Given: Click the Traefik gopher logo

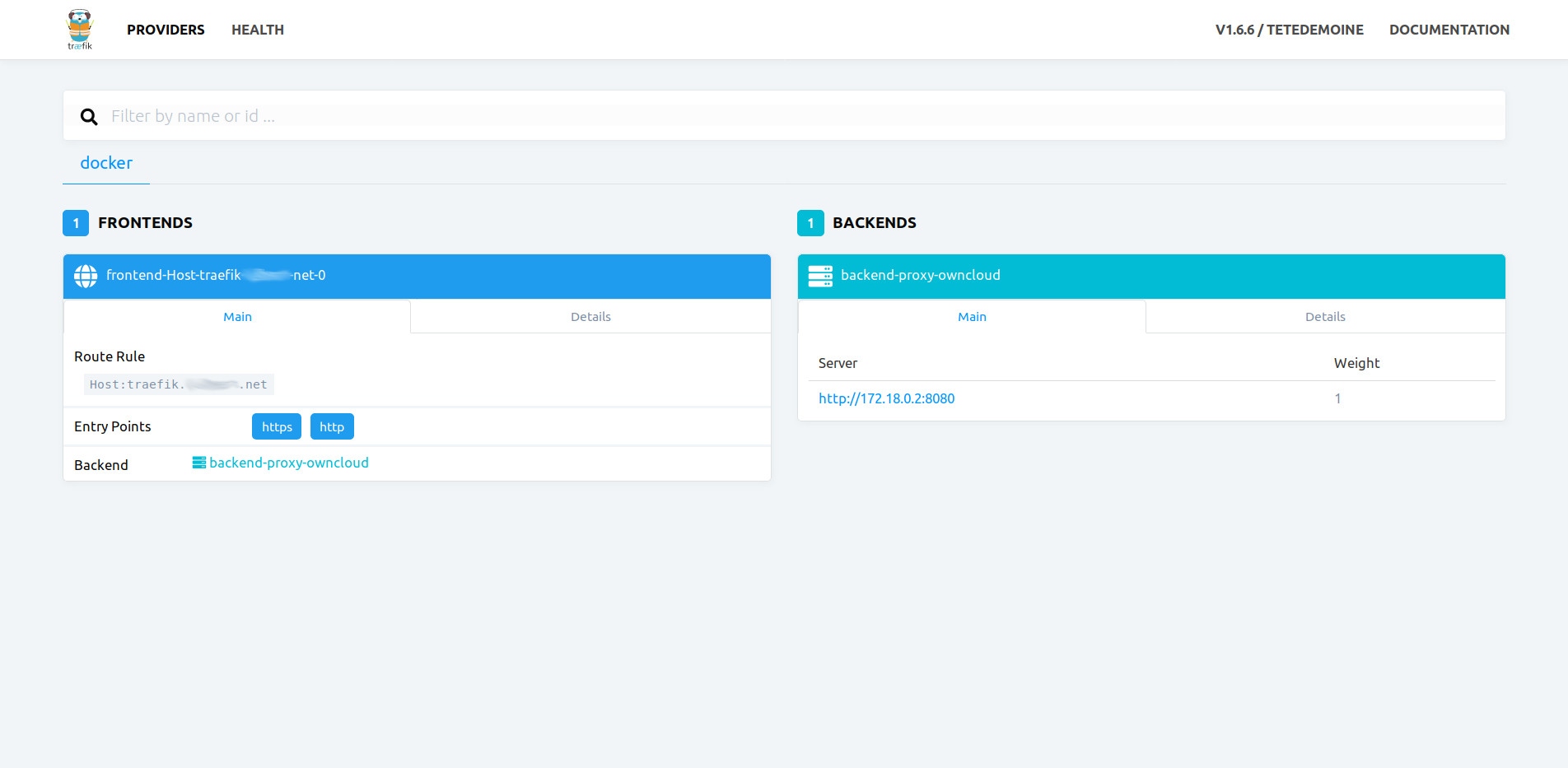Looking at the screenshot, I should (80, 30).
